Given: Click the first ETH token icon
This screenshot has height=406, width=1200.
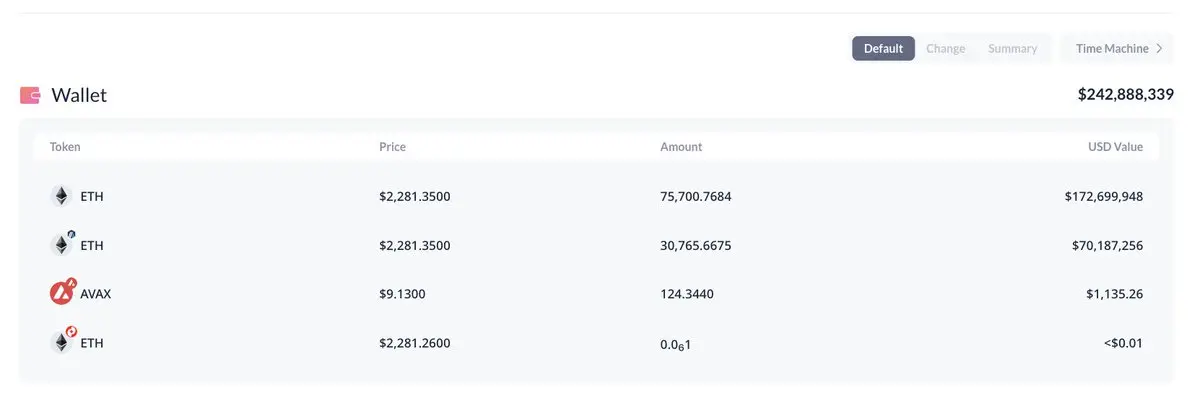Looking at the screenshot, I should tap(62, 196).
